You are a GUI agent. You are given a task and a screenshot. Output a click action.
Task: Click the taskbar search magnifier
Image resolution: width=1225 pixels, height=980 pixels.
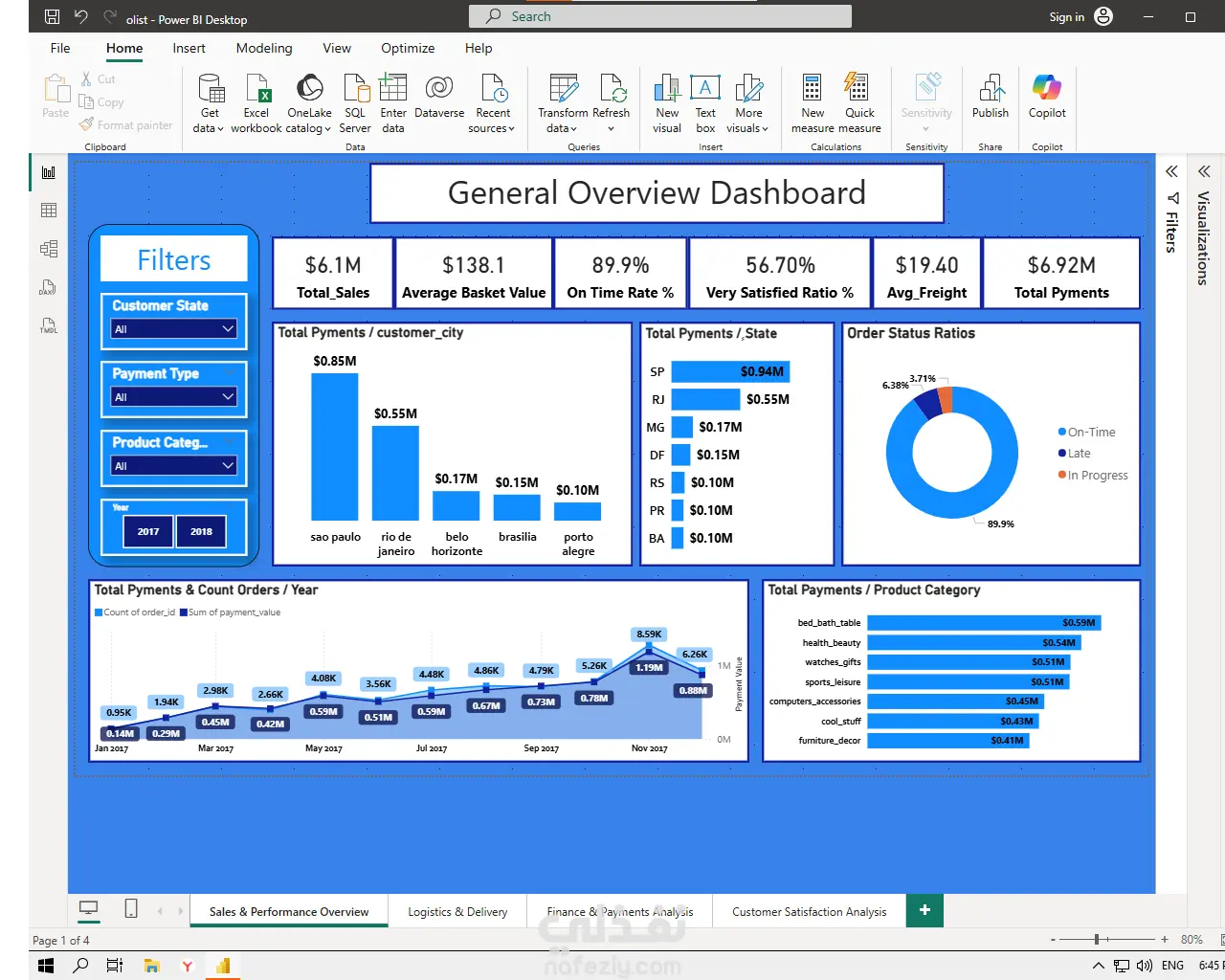click(x=80, y=966)
